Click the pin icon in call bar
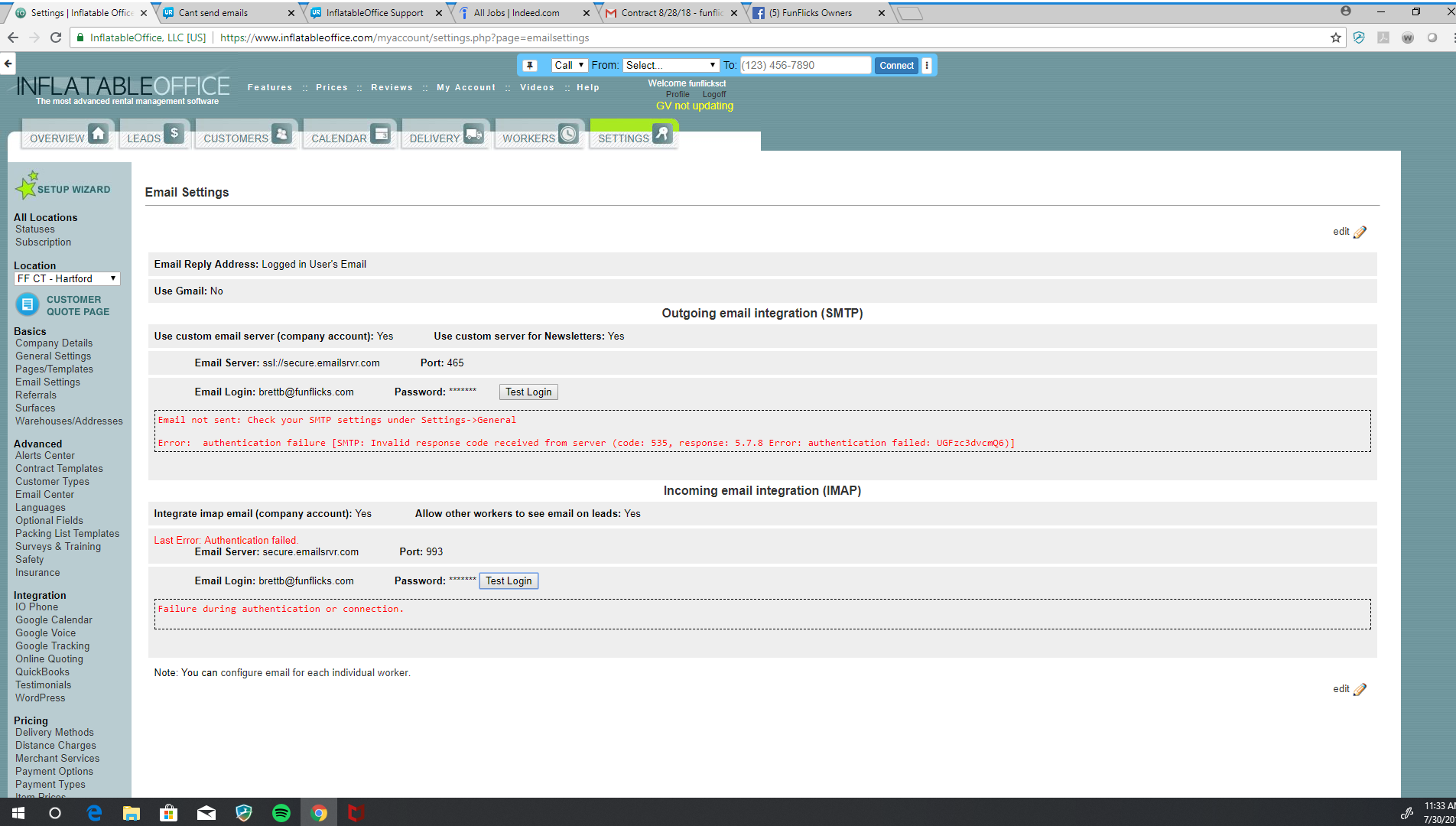 530,66
